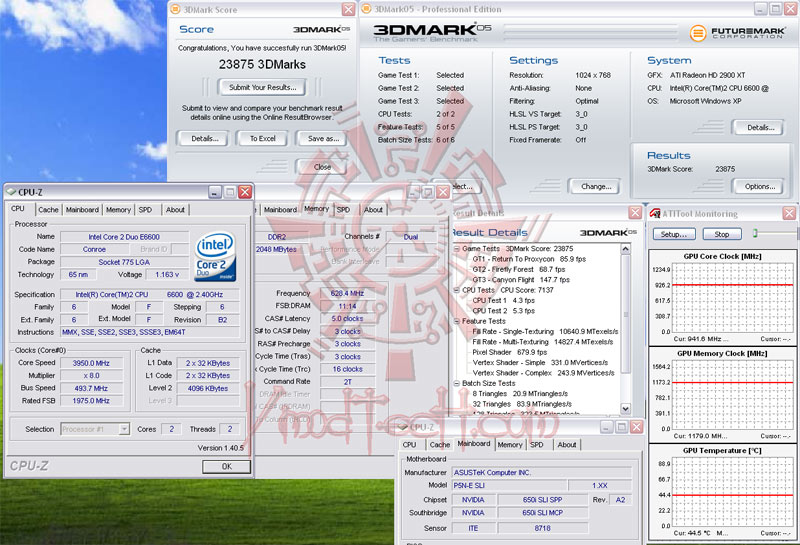This screenshot has width=800, height=545.
Task: Click the Core Speed 3950.0 MHz field
Action: coord(91,363)
